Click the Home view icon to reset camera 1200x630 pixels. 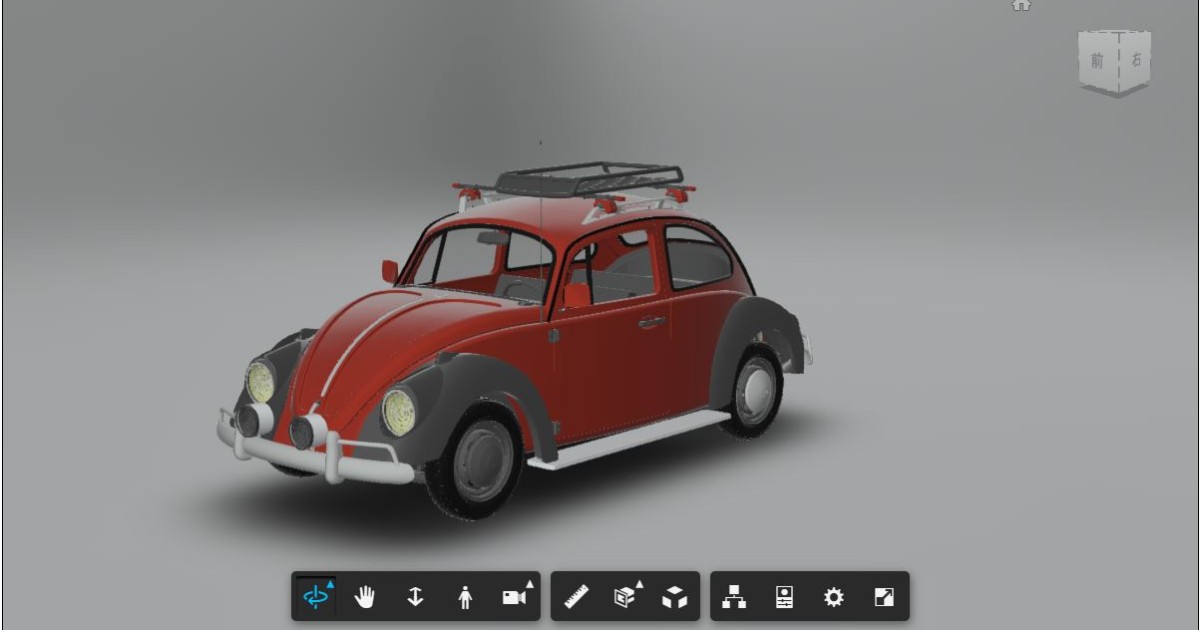[x=1021, y=7]
